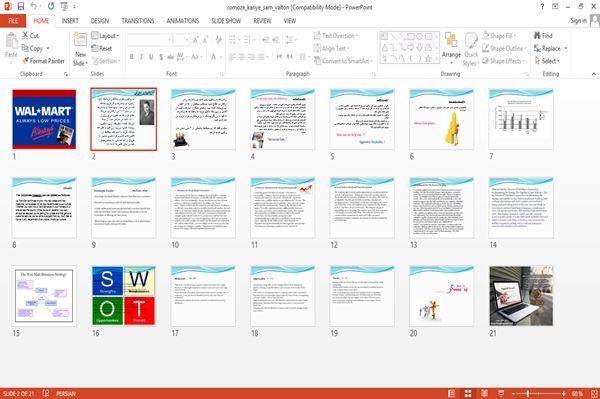Switch to the SLIDE SHOW tab
This screenshot has height=399, width=600.
(x=226, y=21)
